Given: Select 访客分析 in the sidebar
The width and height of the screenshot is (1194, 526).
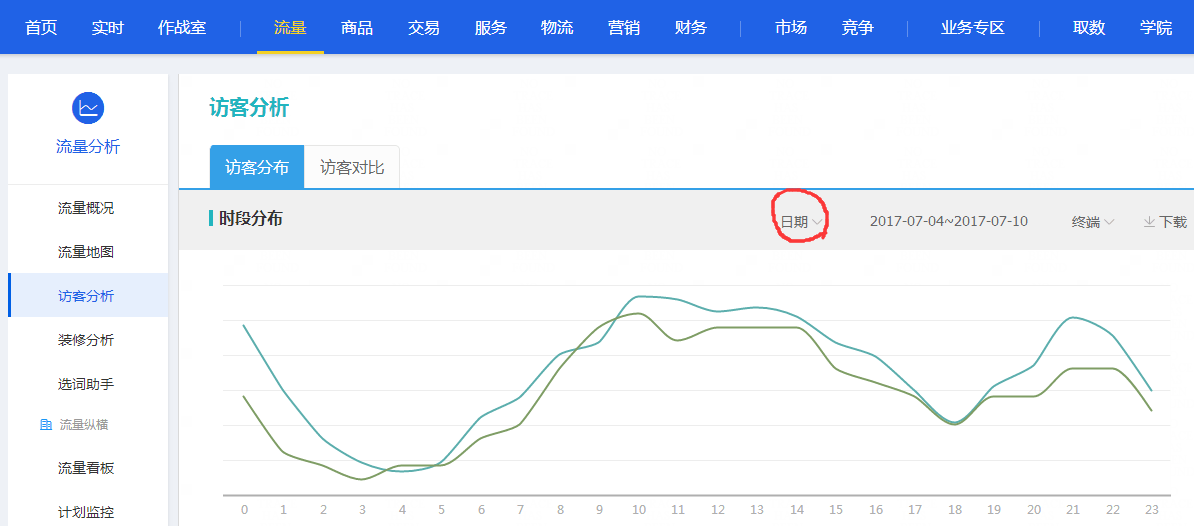Looking at the screenshot, I should point(86,295).
